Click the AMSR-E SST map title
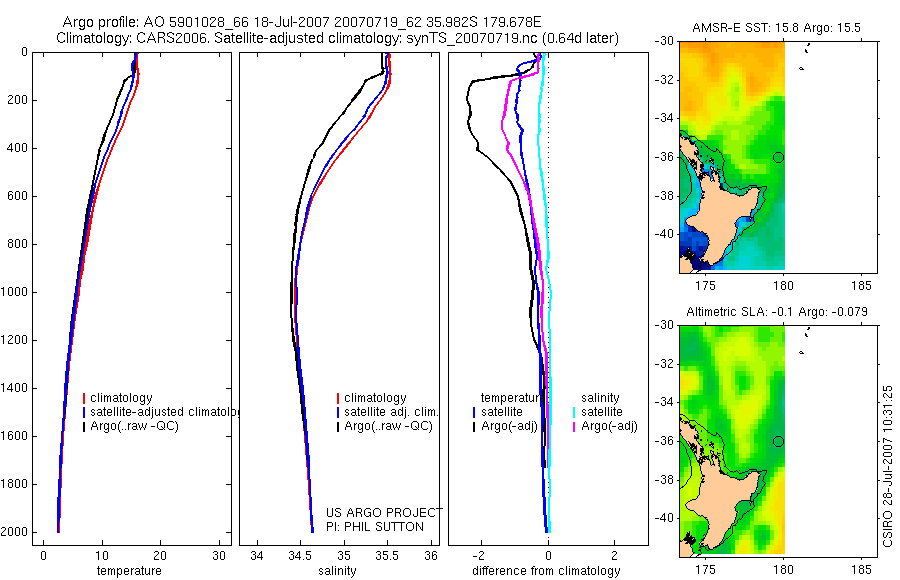This screenshot has height=580, width=900. [776, 28]
